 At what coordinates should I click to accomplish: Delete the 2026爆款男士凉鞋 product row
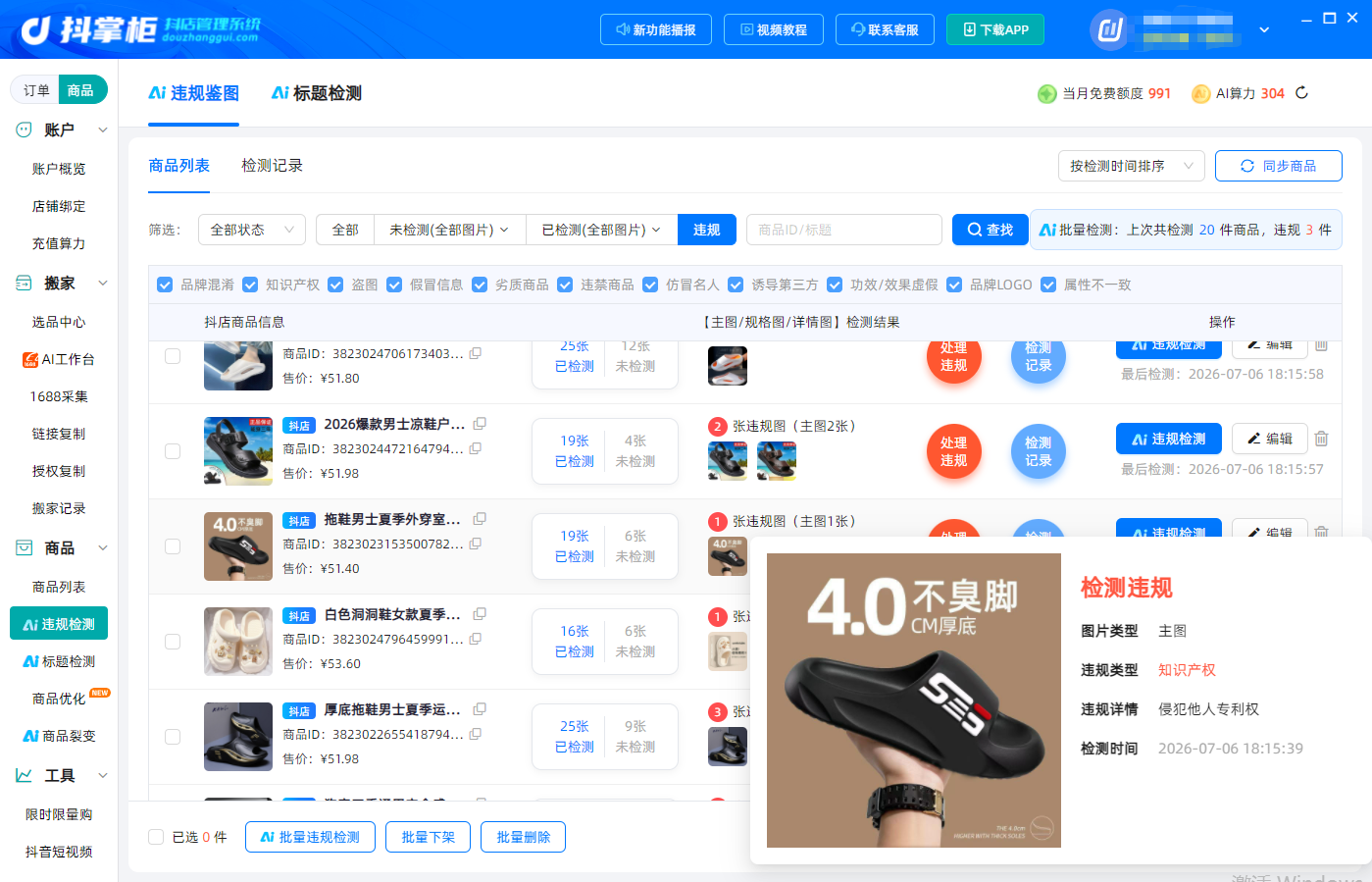(x=1321, y=439)
